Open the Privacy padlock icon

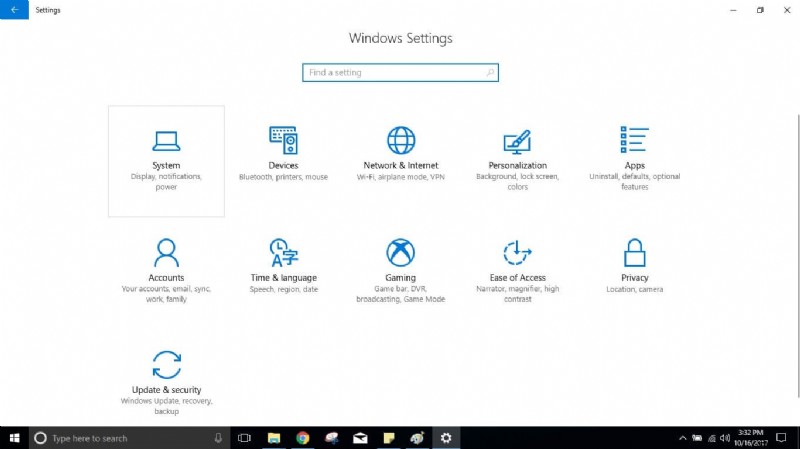(x=635, y=253)
